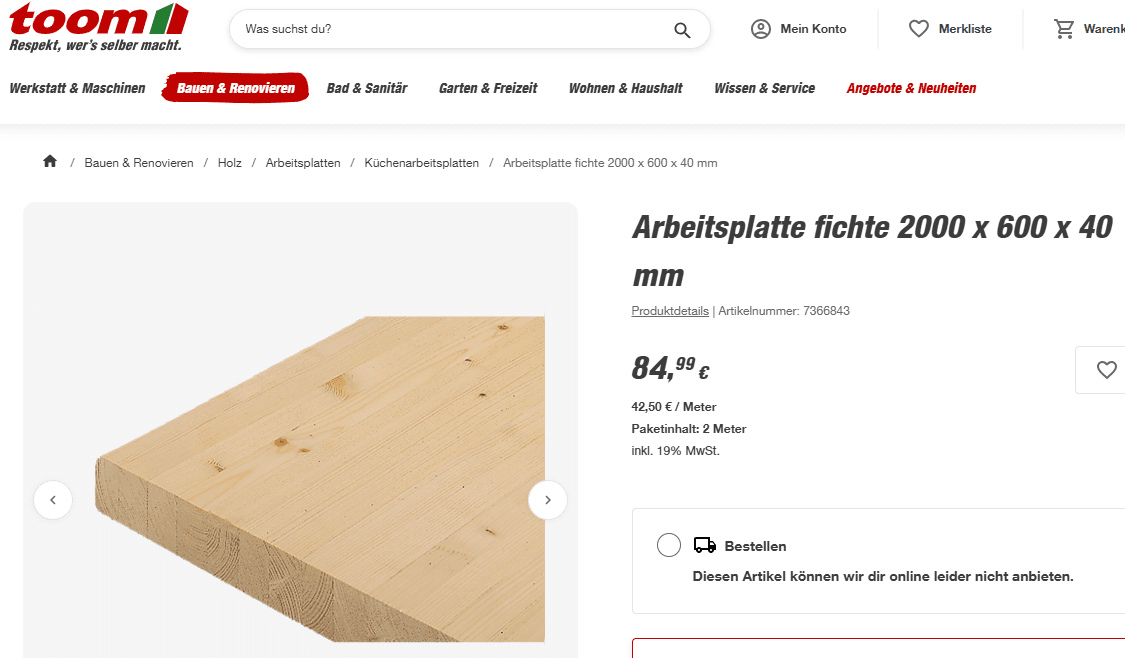Viewport: 1125px width, 658px height.
Task: Open Bauen & Renovieren menu
Action: [236, 88]
